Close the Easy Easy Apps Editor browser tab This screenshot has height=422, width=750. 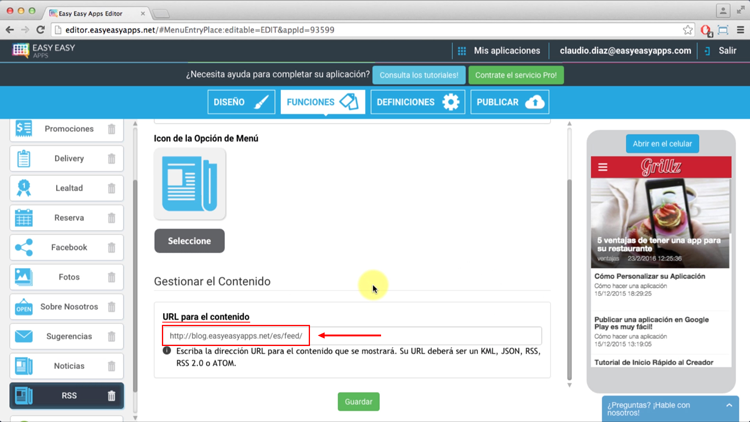[143, 13]
